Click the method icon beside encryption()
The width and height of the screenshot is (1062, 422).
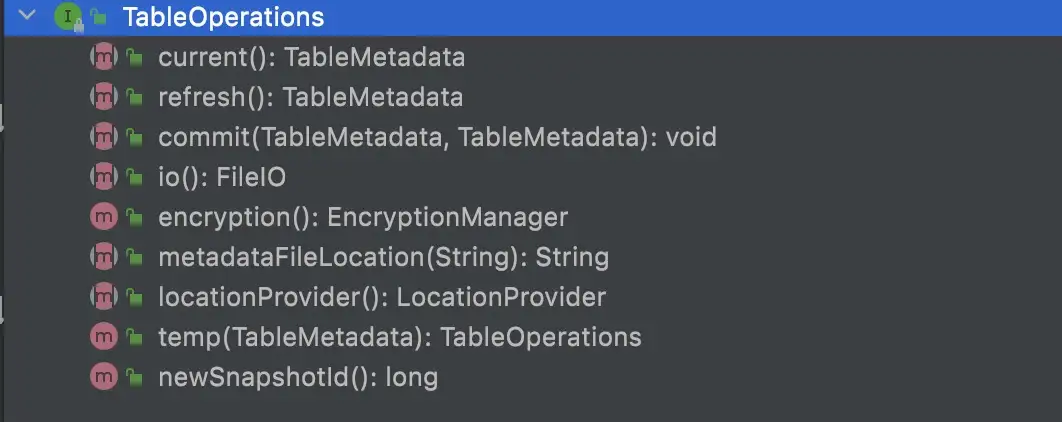[104, 217]
